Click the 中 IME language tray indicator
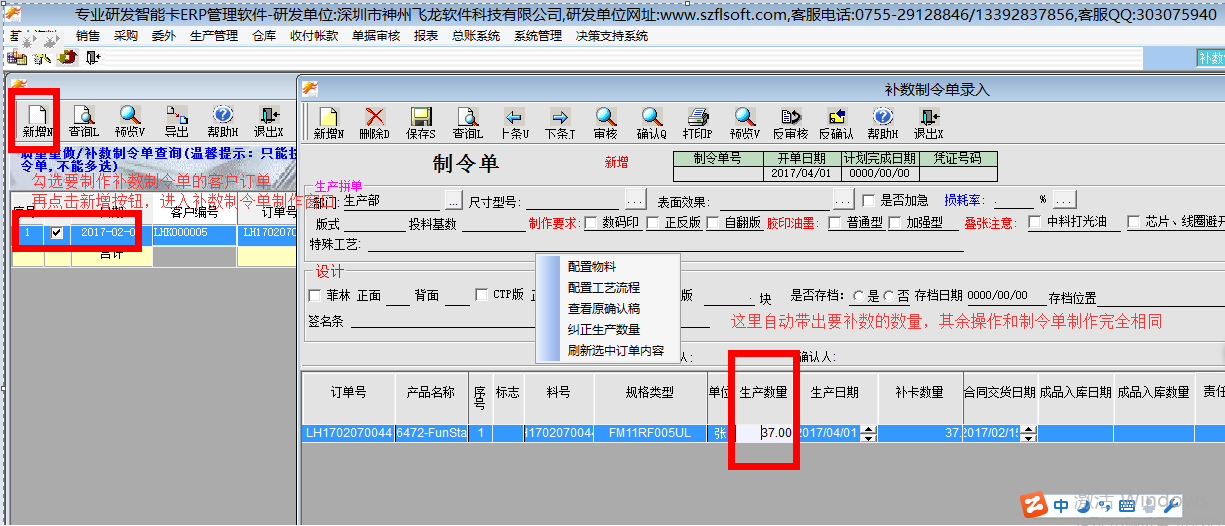The width and height of the screenshot is (1225, 526). coord(1062,506)
